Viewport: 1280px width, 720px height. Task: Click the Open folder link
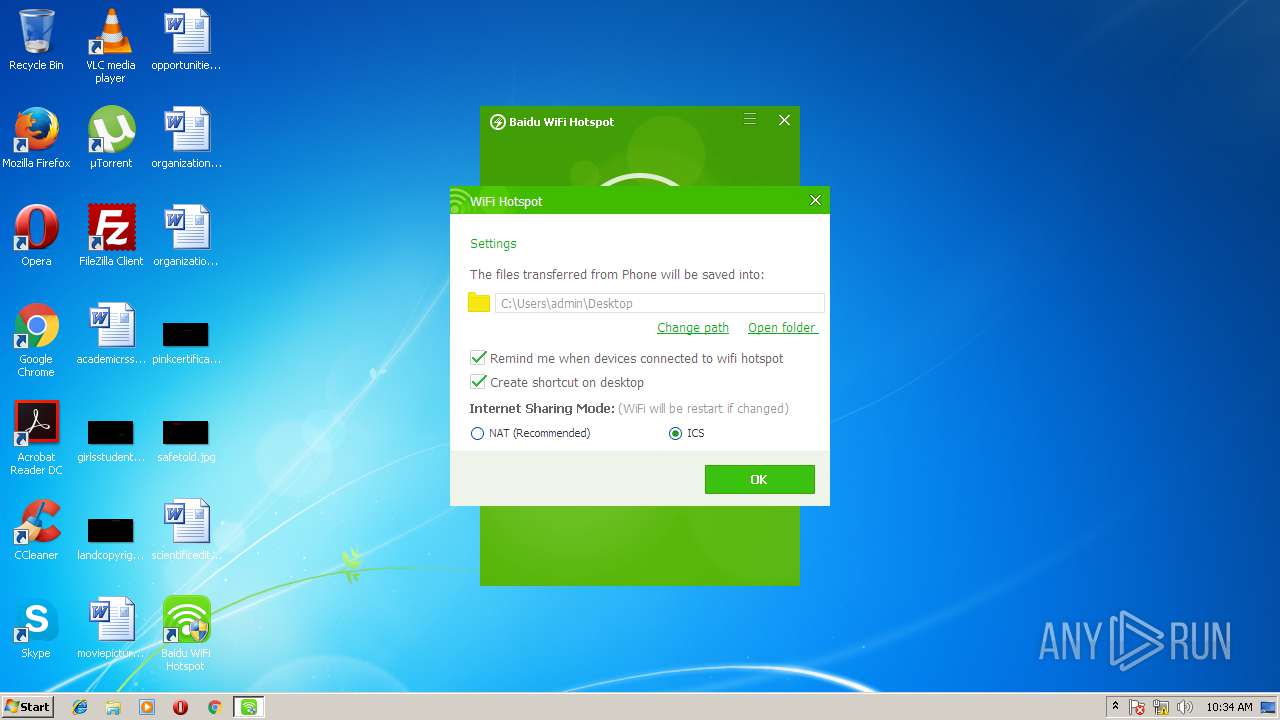[782, 328]
